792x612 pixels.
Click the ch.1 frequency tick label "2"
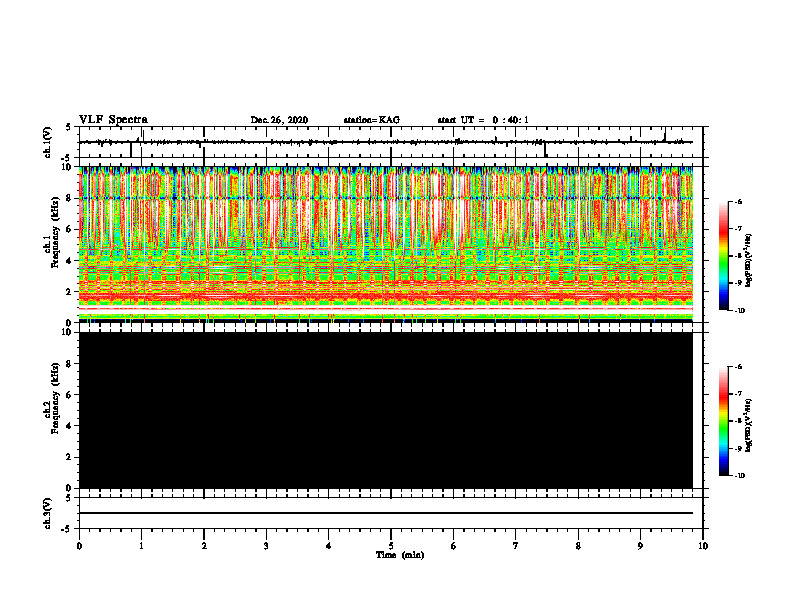click(70, 292)
